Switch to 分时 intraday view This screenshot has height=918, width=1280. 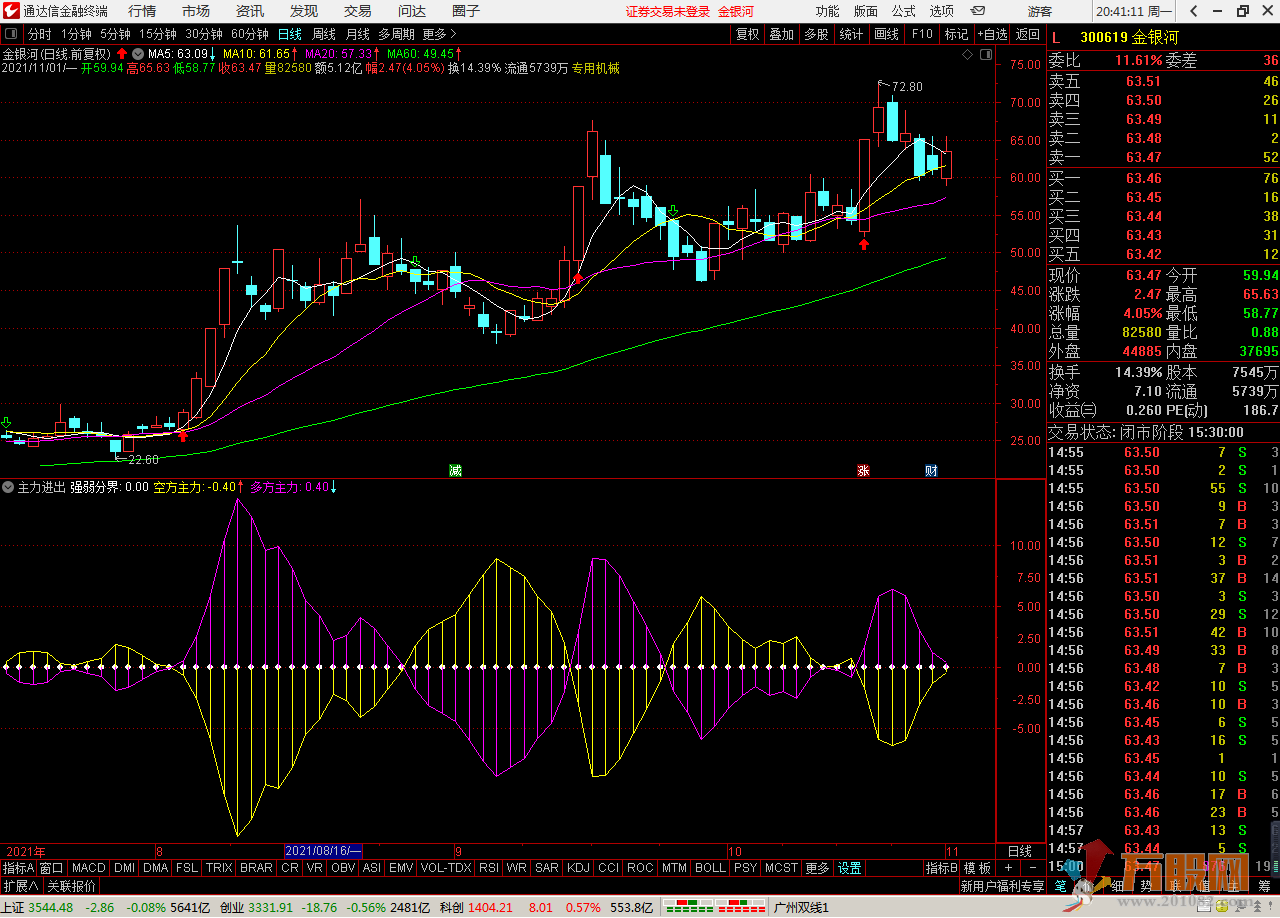[39, 34]
